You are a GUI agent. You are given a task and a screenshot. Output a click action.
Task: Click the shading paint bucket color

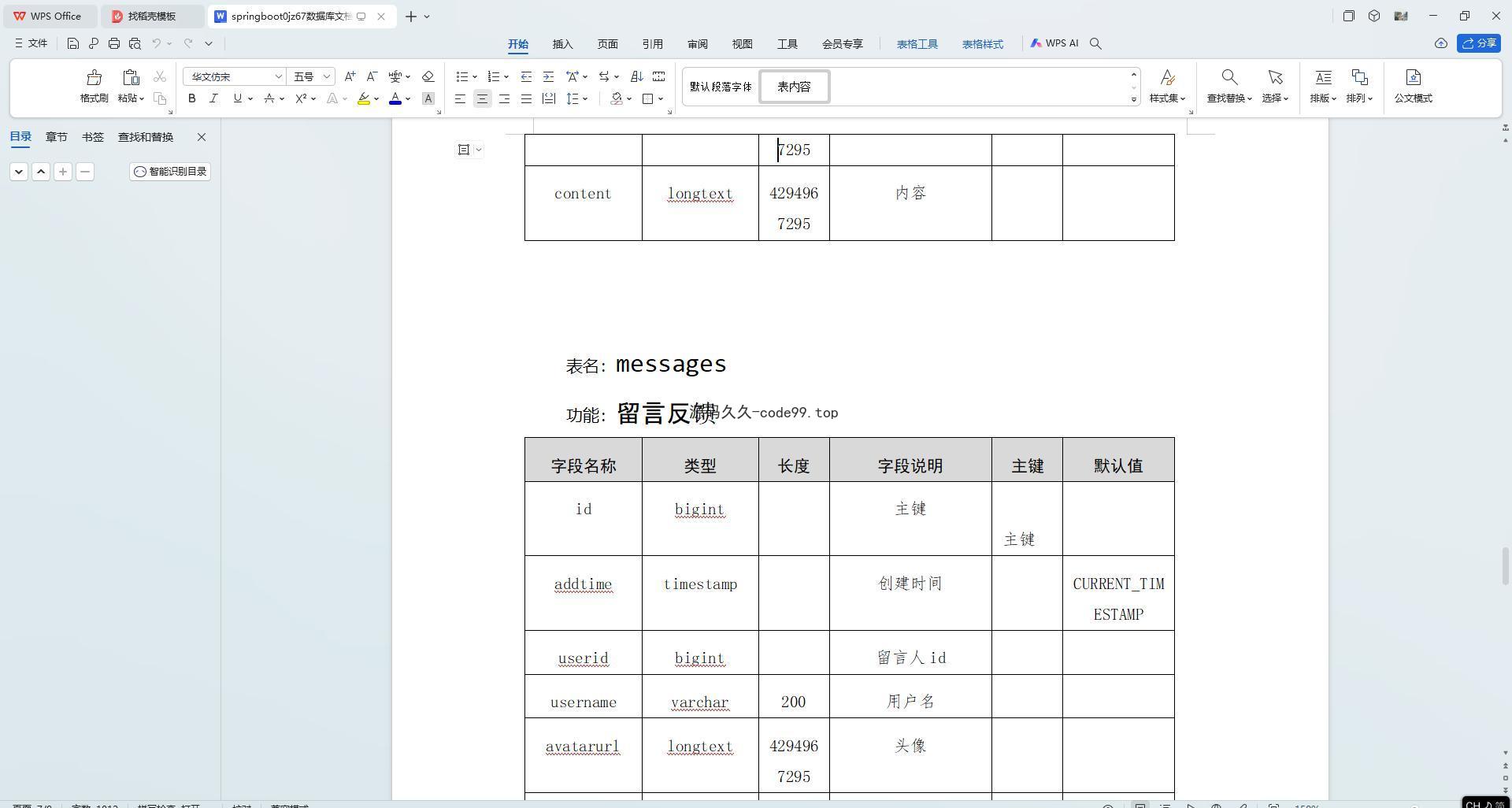tap(617, 98)
